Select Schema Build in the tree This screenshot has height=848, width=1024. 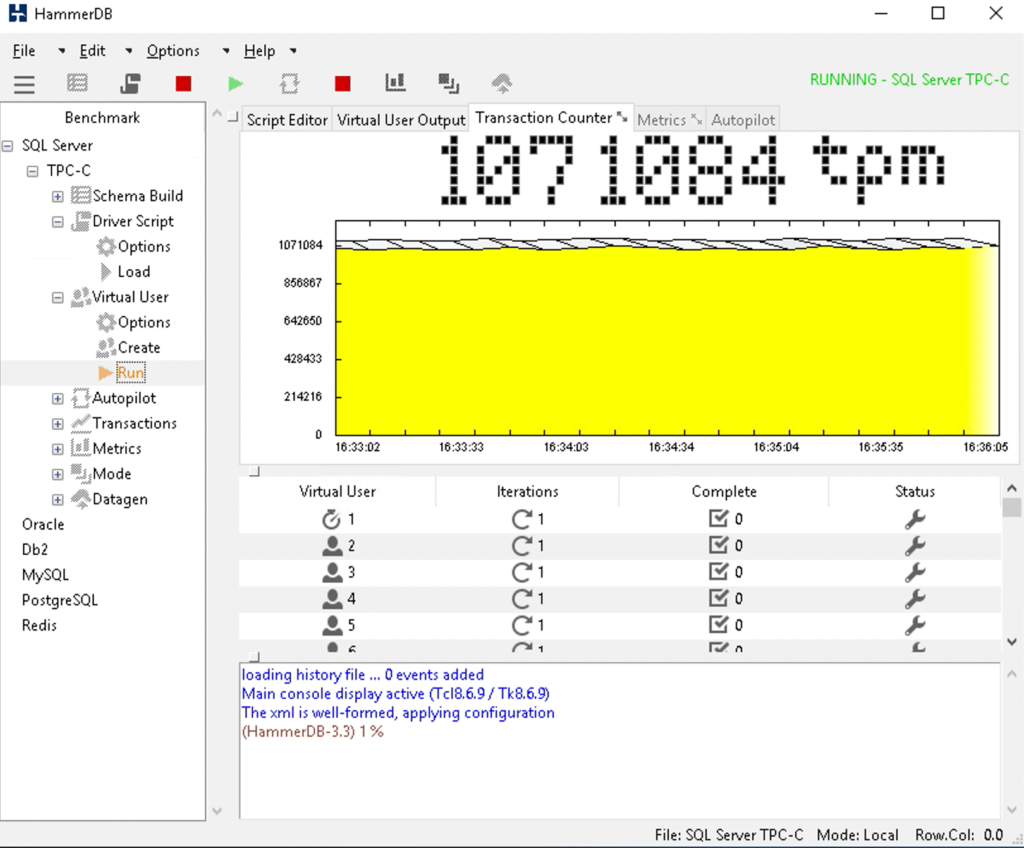(x=138, y=196)
